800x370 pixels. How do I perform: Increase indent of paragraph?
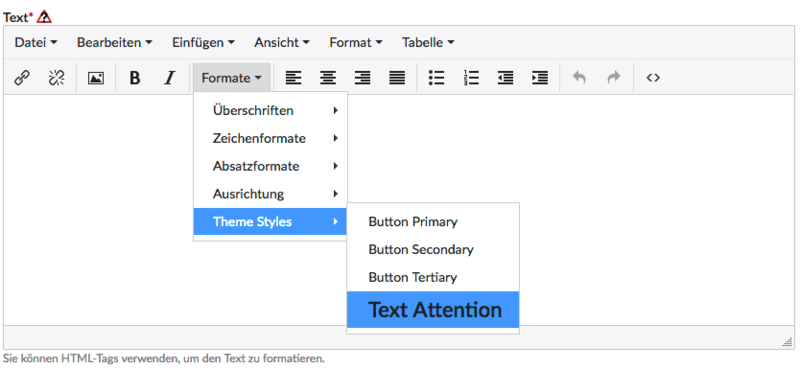pyautogui.click(x=540, y=78)
